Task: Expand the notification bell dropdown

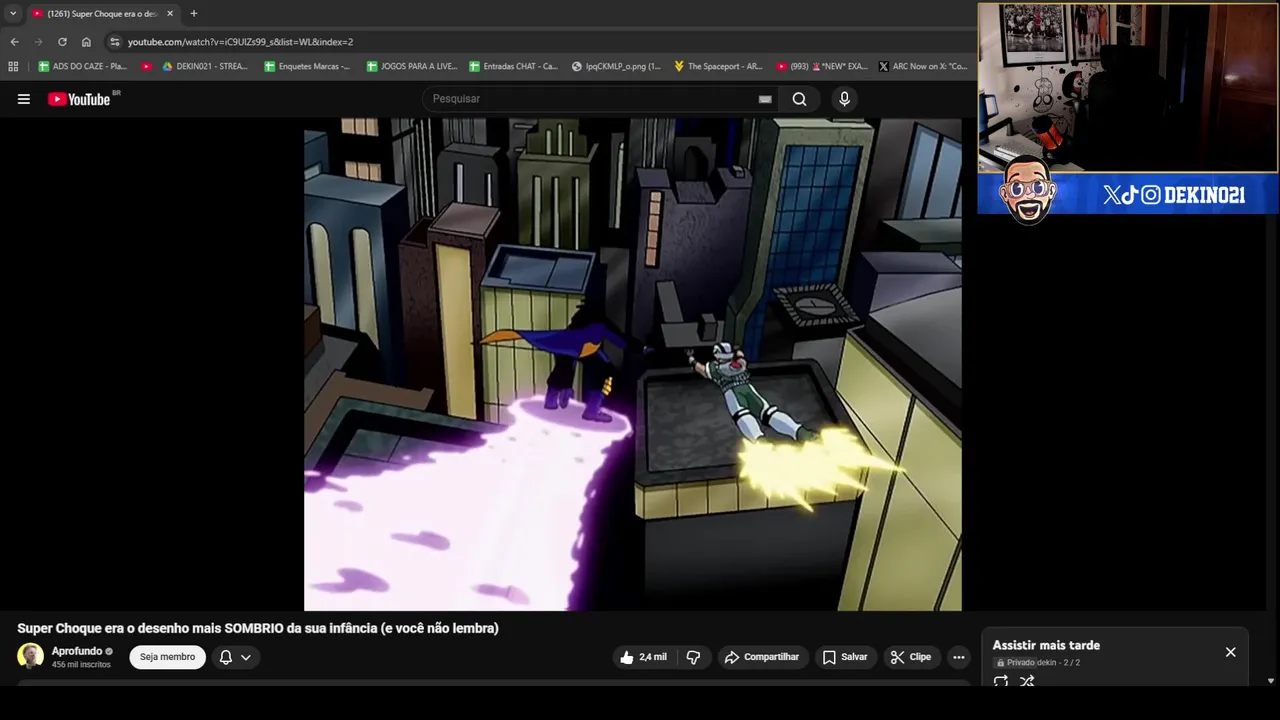Action: point(234,657)
